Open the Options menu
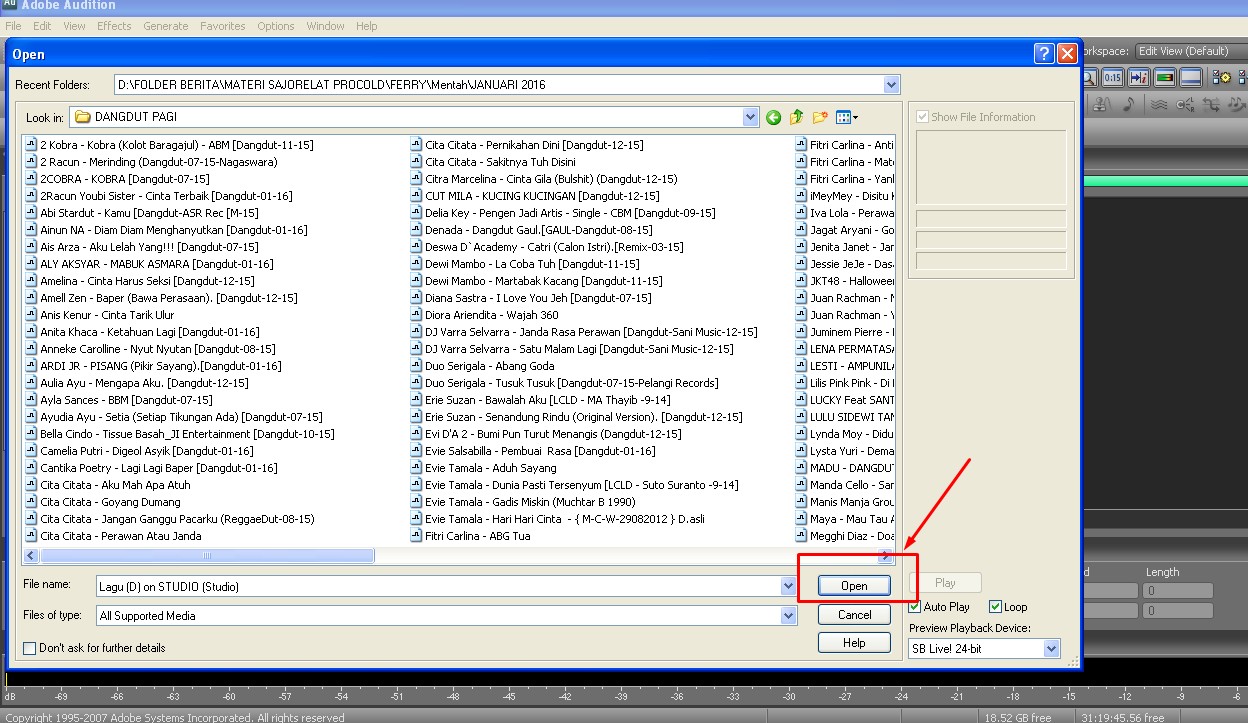This screenshot has width=1248, height=723. point(275,26)
